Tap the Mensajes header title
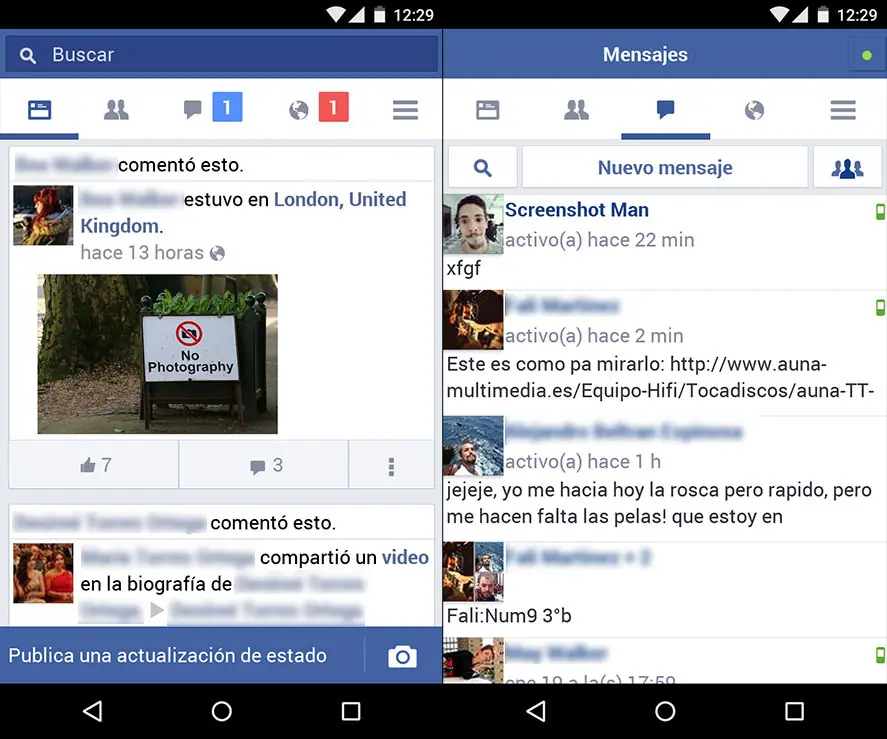This screenshot has height=739, width=887. tap(645, 54)
